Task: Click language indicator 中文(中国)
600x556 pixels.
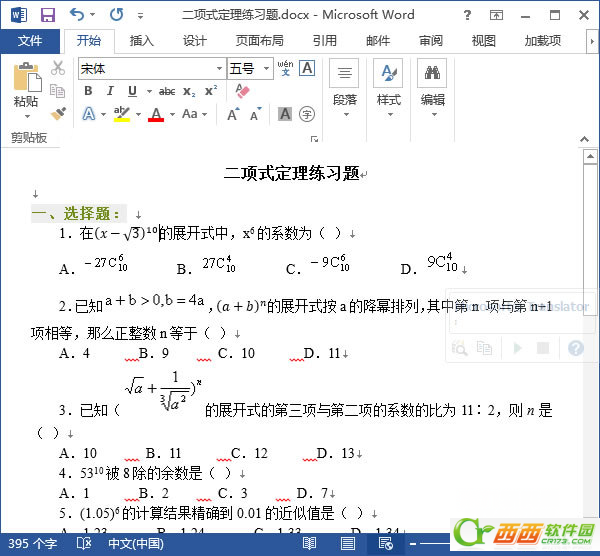Action: 136,544
